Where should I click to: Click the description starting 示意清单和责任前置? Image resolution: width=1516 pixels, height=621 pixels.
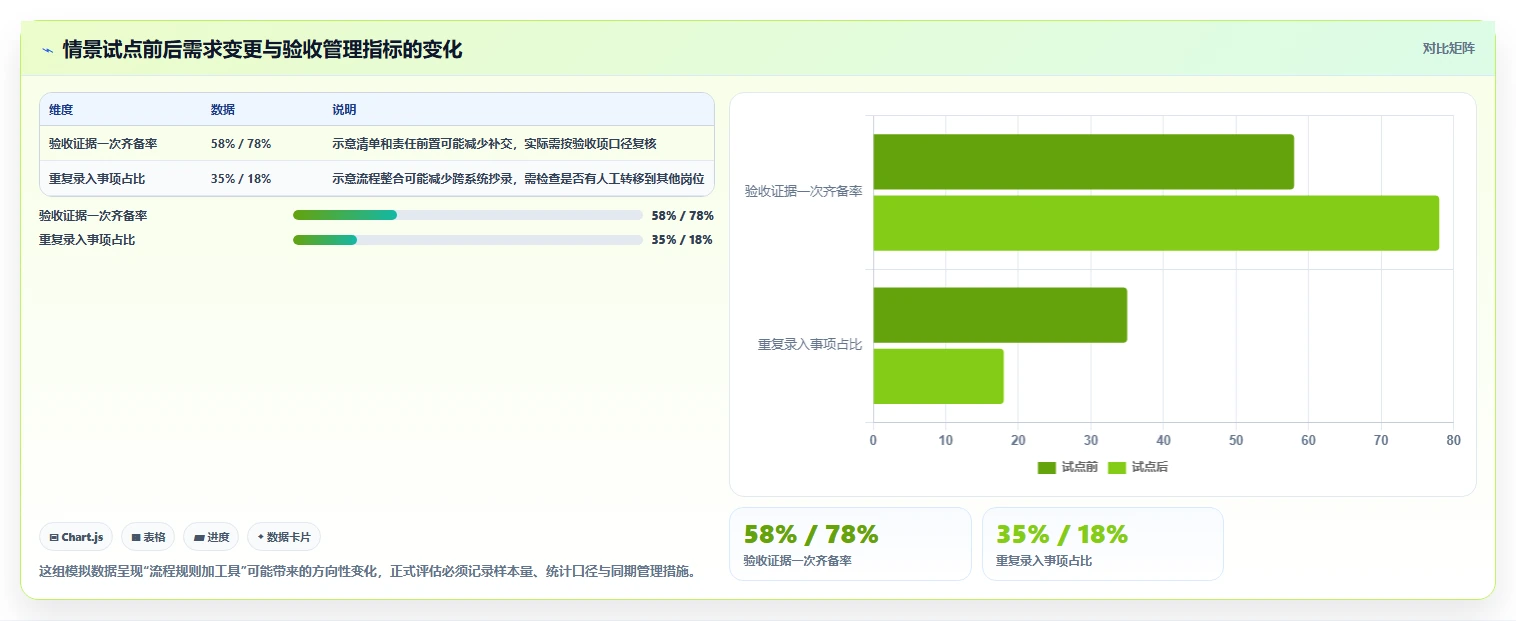coord(494,144)
